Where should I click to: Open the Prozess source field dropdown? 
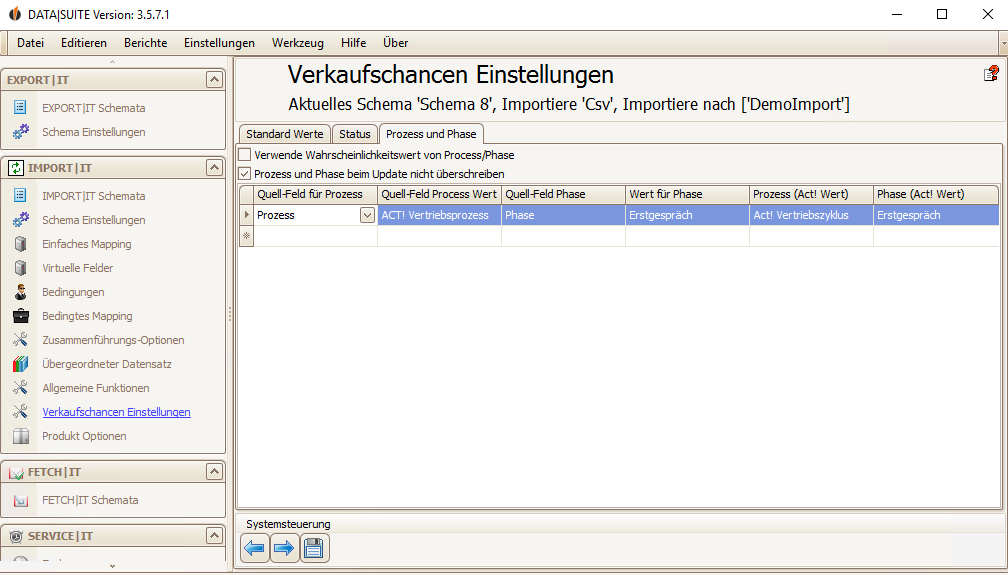(x=367, y=215)
